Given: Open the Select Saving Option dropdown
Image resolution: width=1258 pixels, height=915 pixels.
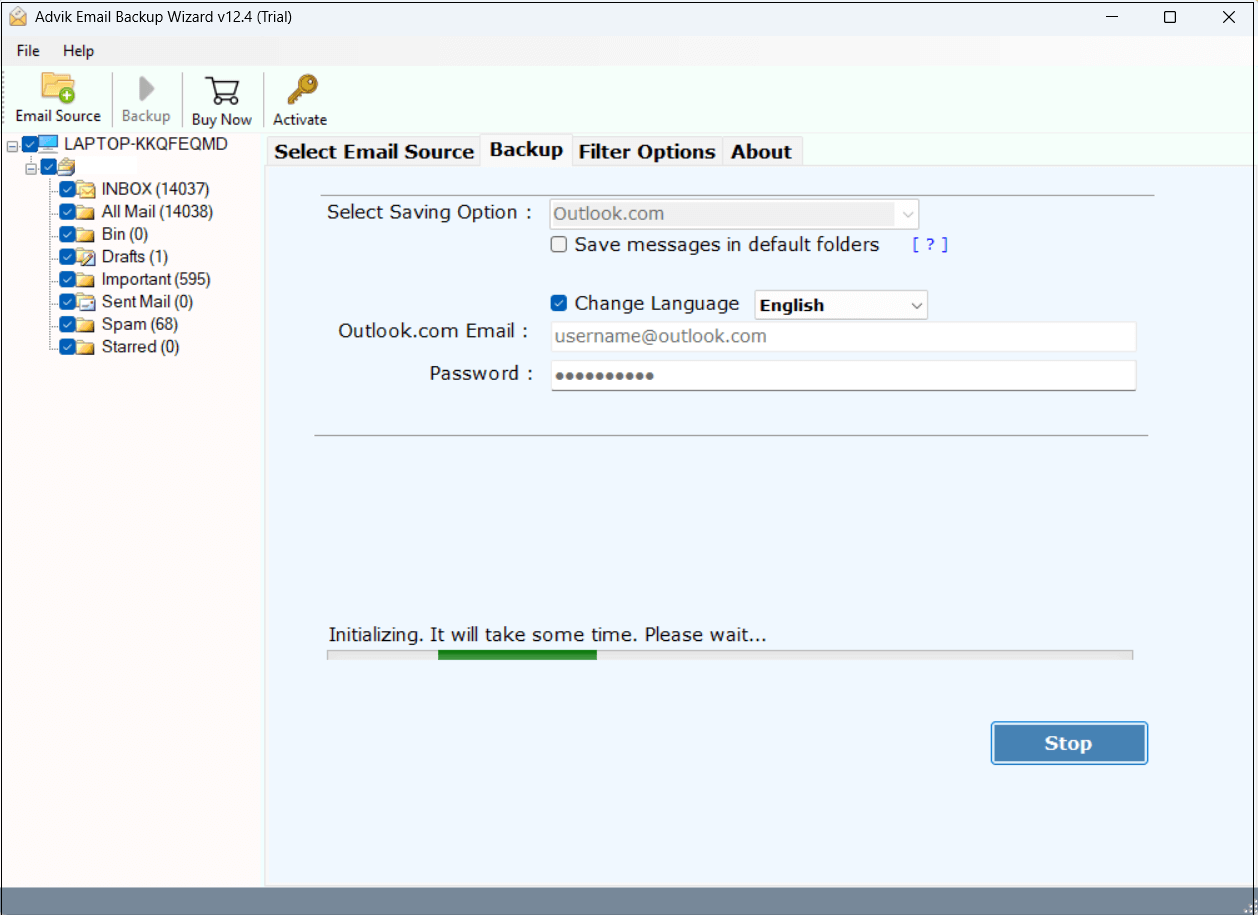Looking at the screenshot, I should click(x=906, y=213).
